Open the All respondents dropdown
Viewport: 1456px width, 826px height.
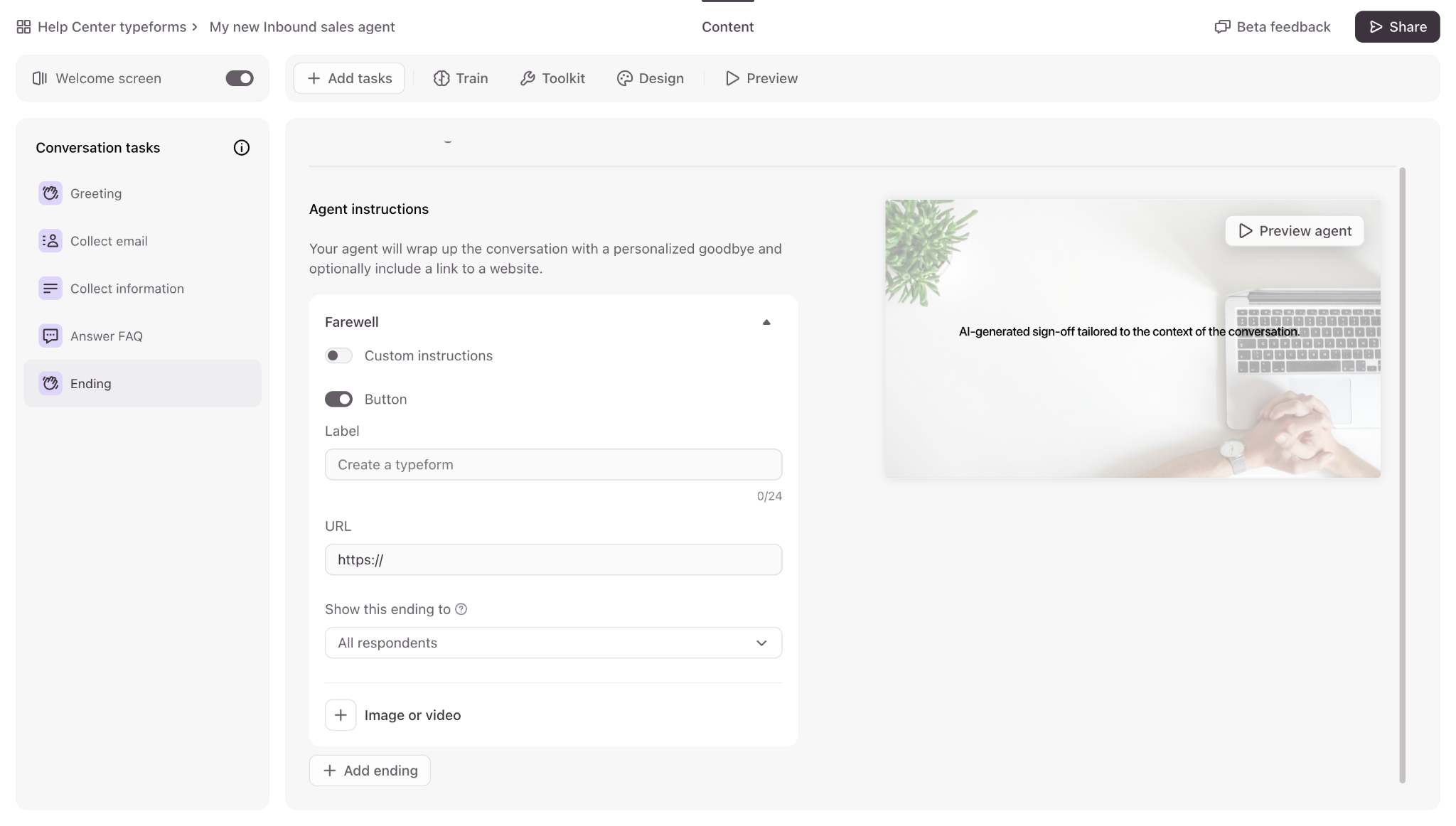553,643
